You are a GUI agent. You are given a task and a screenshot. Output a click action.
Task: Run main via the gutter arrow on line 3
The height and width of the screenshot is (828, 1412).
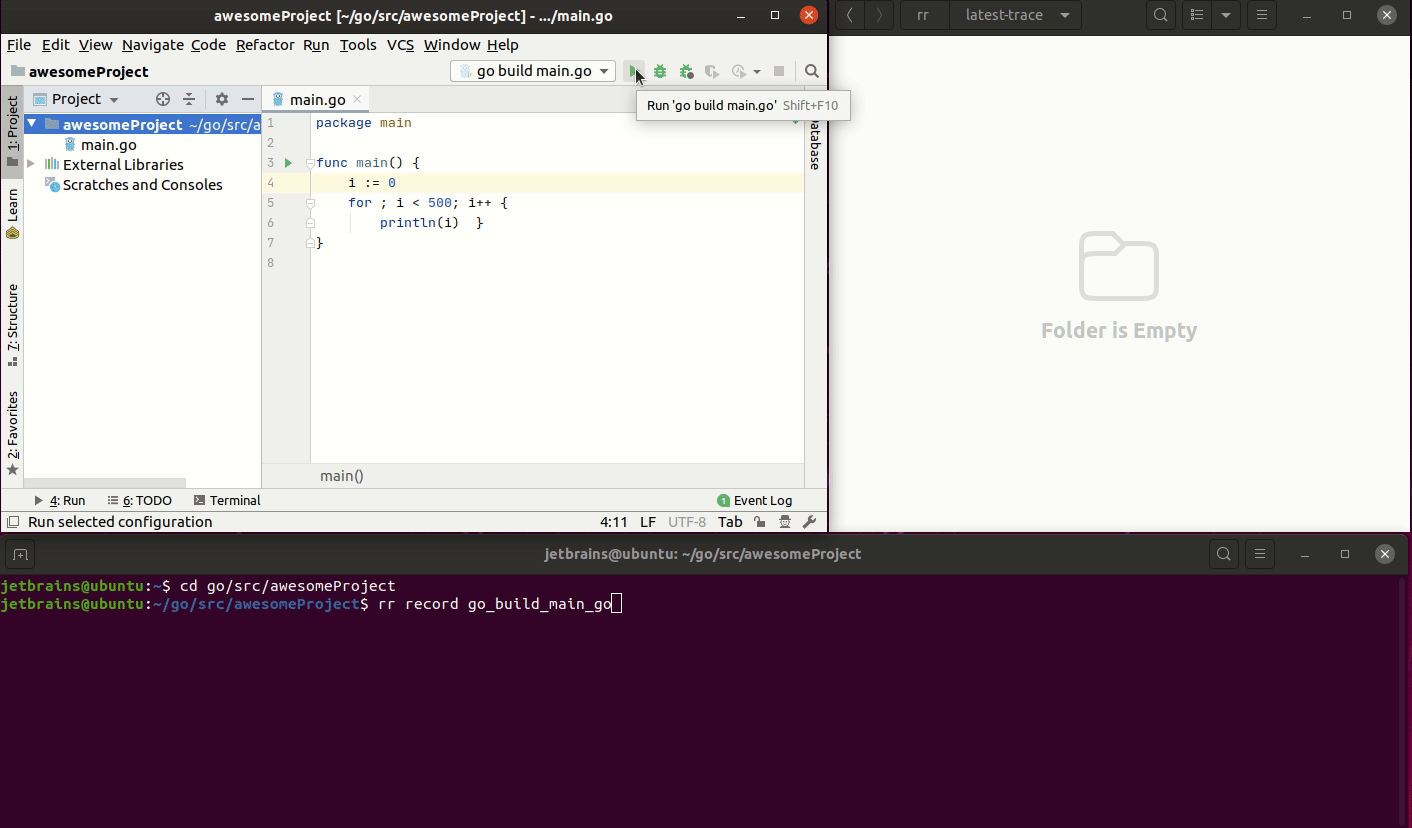pos(287,162)
